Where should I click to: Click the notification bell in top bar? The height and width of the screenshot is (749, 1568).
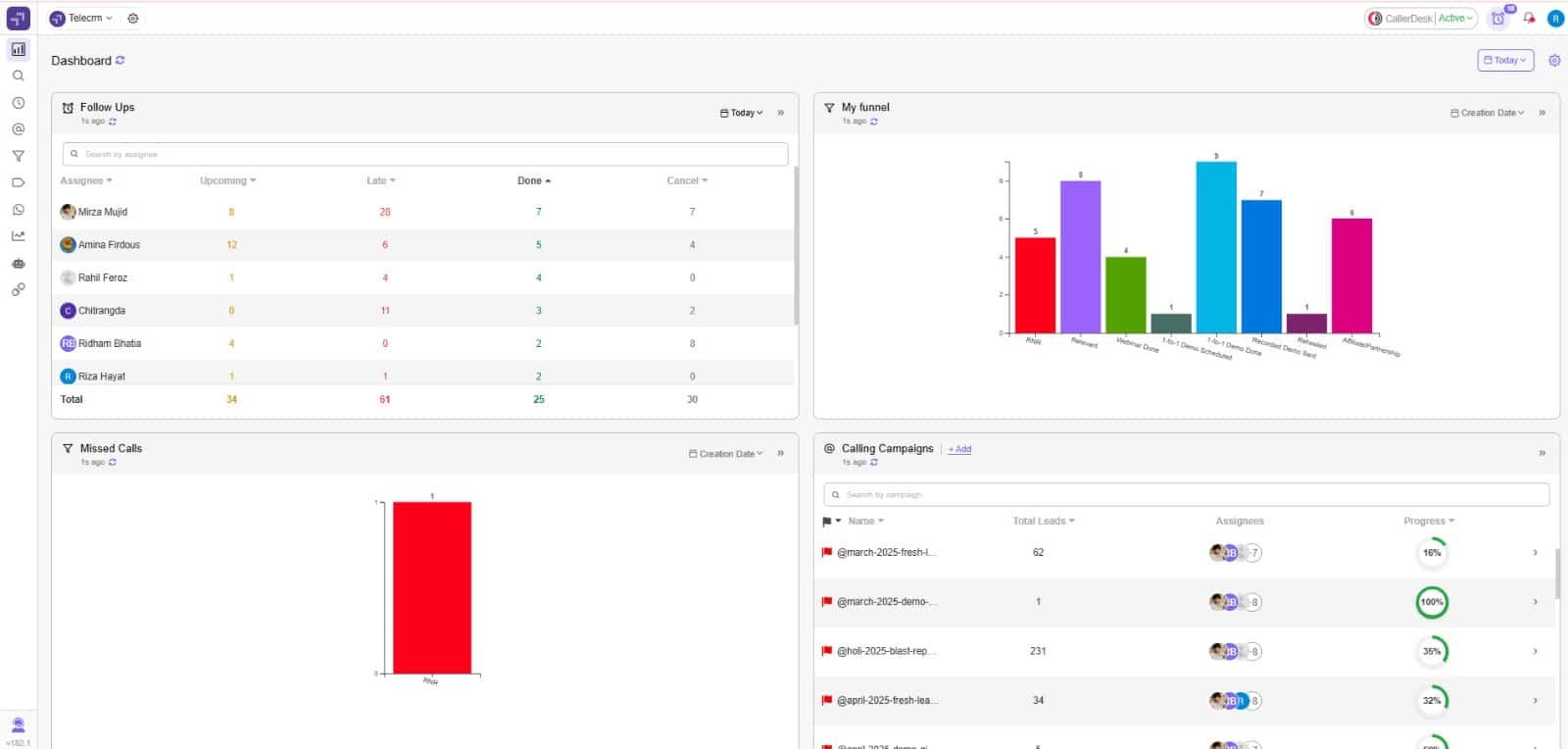pos(1529,18)
